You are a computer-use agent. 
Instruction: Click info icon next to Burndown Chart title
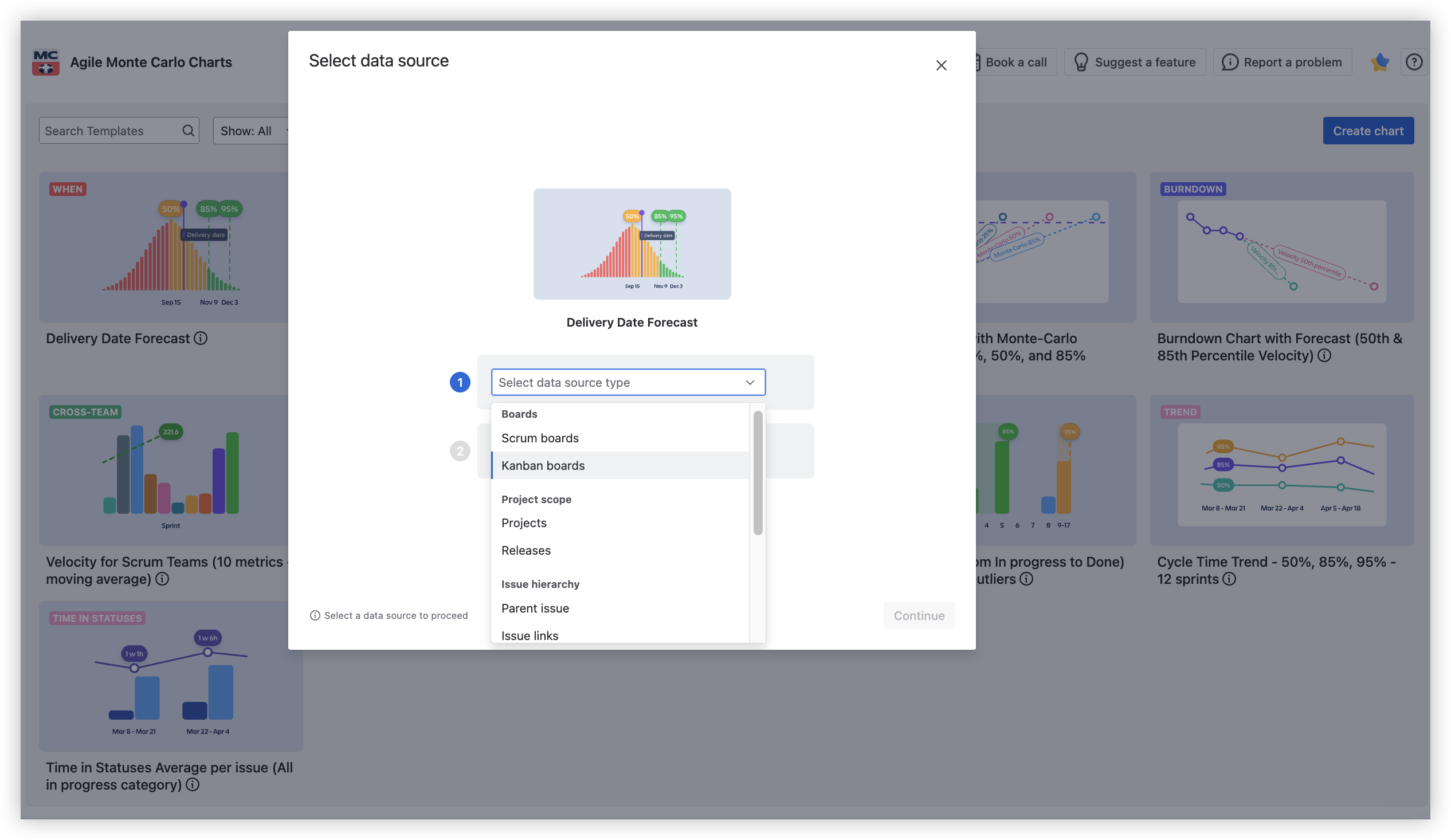click(x=1324, y=356)
